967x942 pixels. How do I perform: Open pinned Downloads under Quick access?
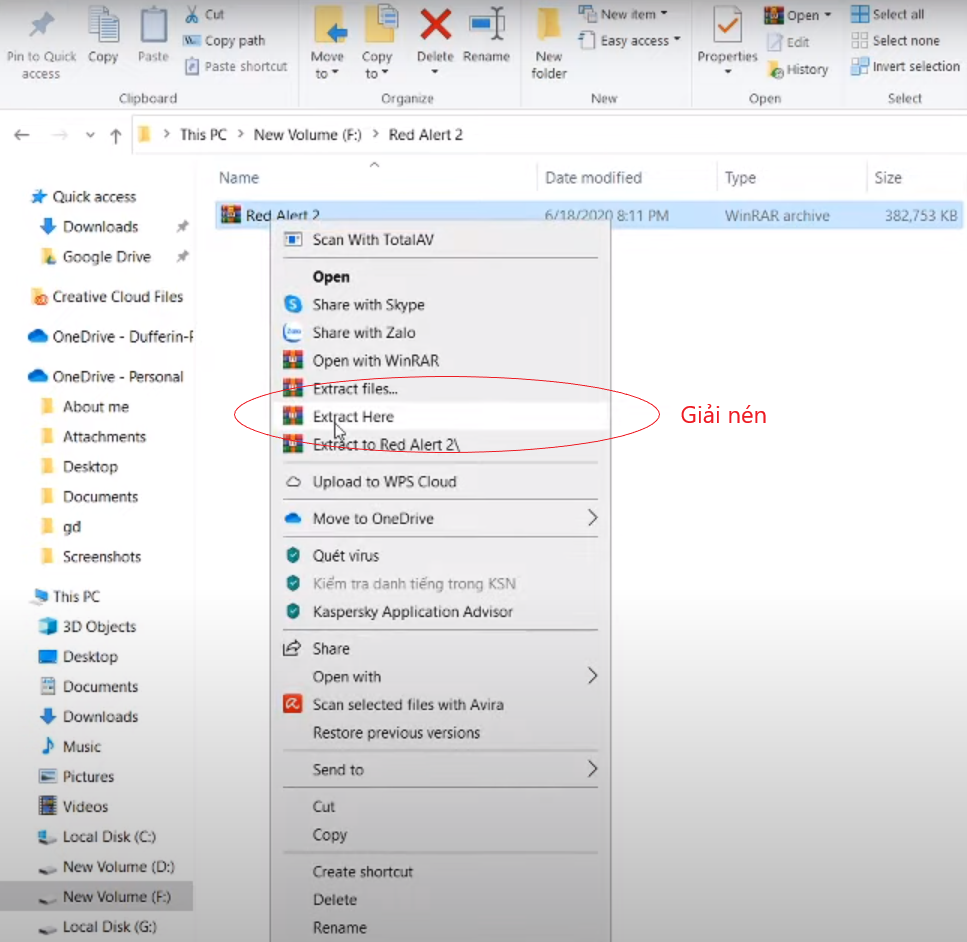[89, 226]
